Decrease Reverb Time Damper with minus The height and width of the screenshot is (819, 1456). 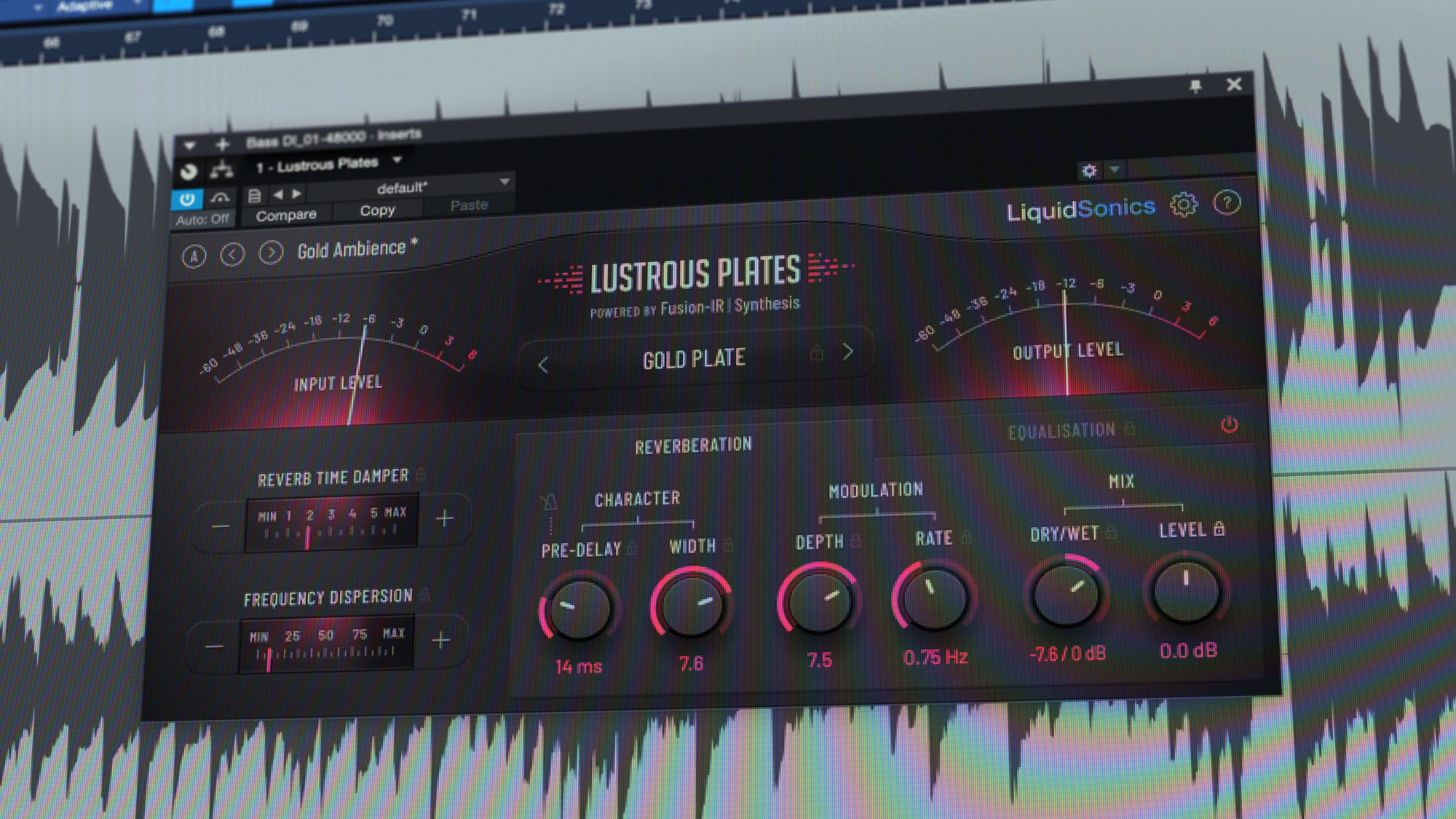pyautogui.click(x=221, y=526)
